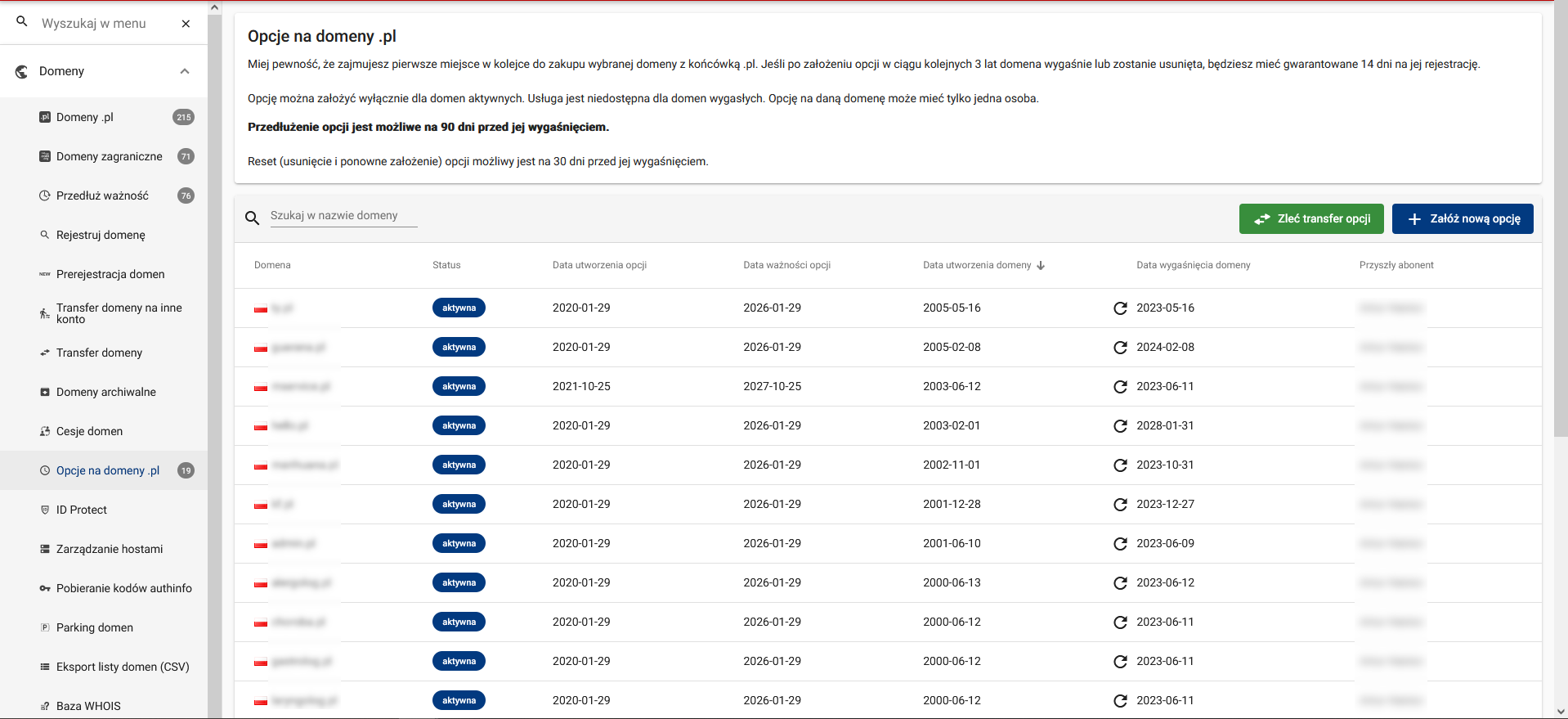Viewport: 1568px width, 719px height.
Task: Open Parking domen menu entry
Action: [94, 627]
